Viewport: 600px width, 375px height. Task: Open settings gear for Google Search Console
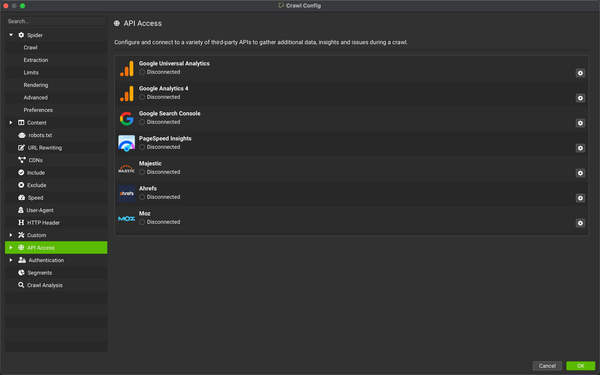click(x=580, y=123)
